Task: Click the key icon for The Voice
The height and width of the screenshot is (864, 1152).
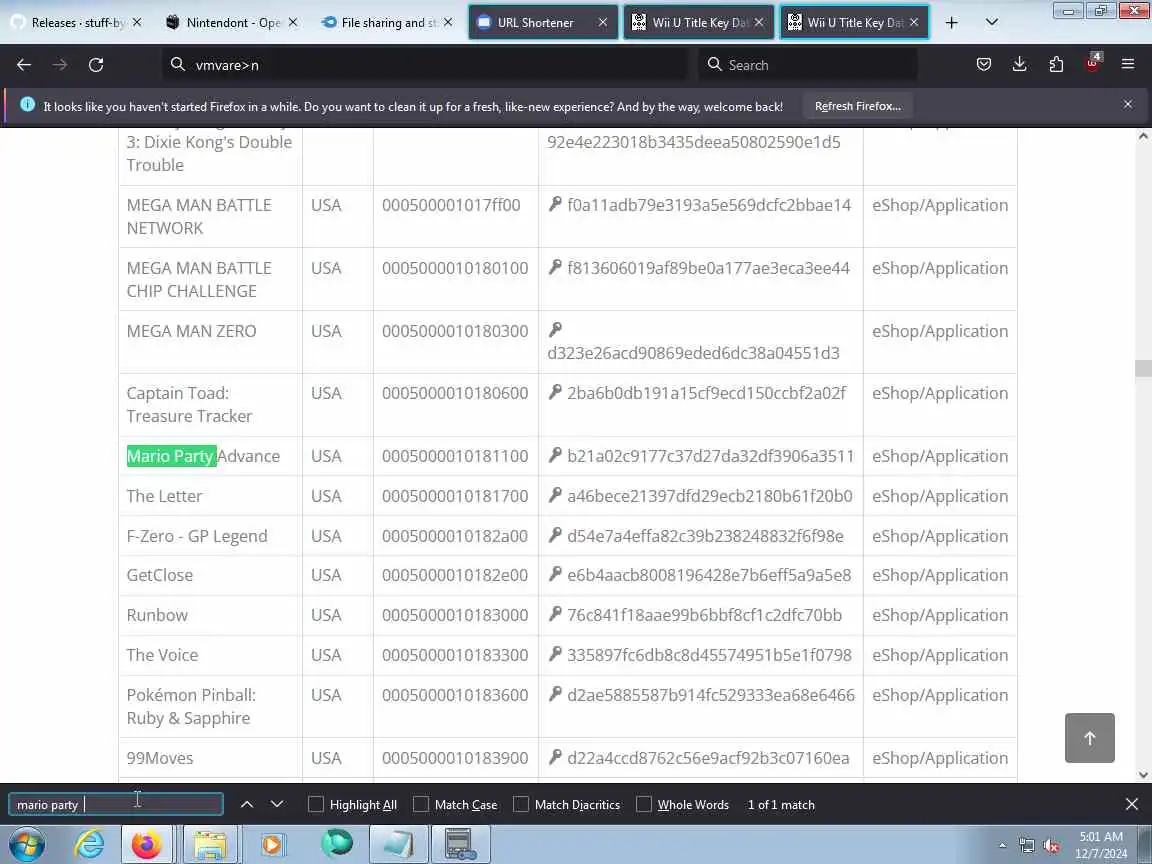Action: (x=555, y=653)
